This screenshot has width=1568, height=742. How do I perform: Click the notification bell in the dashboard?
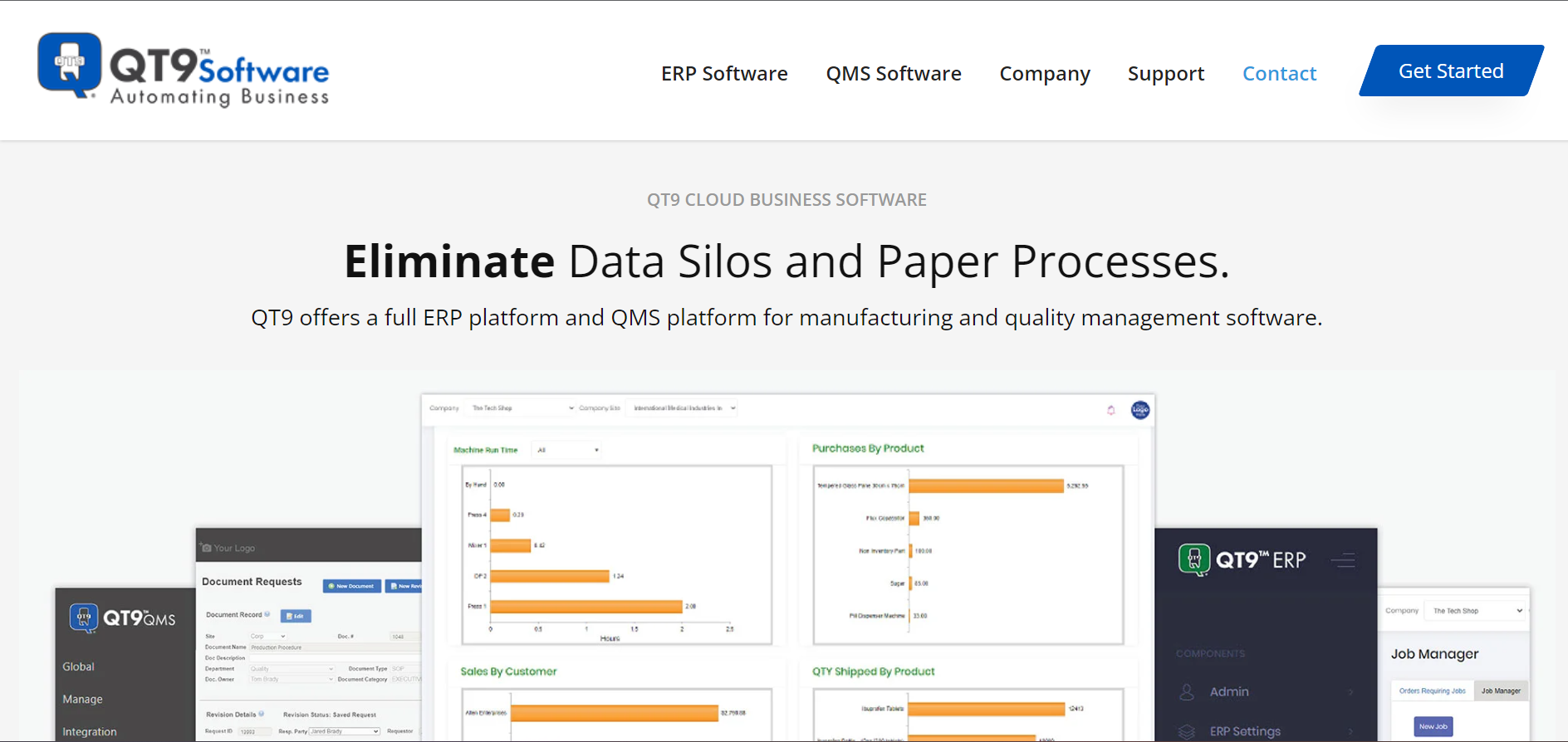(1110, 410)
